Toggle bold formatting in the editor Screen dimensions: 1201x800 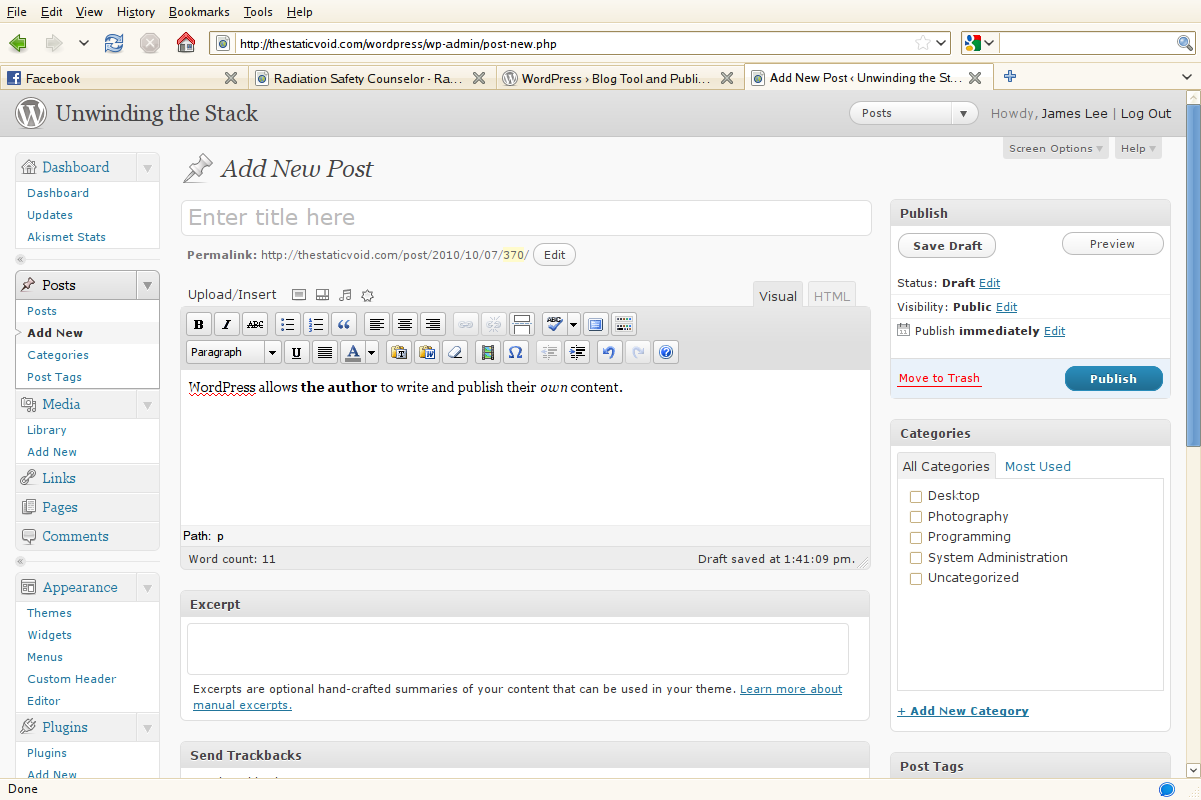198,324
